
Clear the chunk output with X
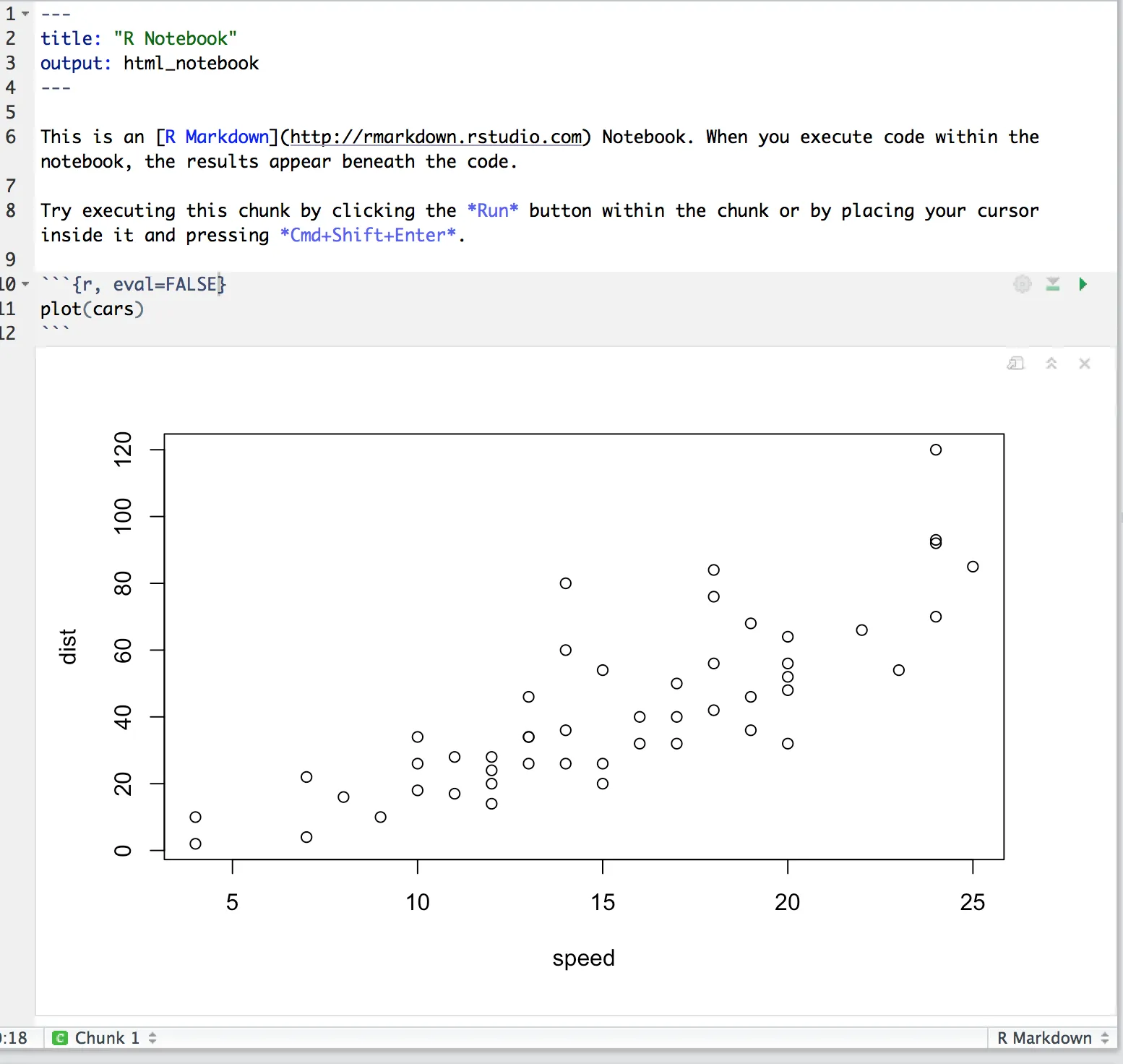1085,364
